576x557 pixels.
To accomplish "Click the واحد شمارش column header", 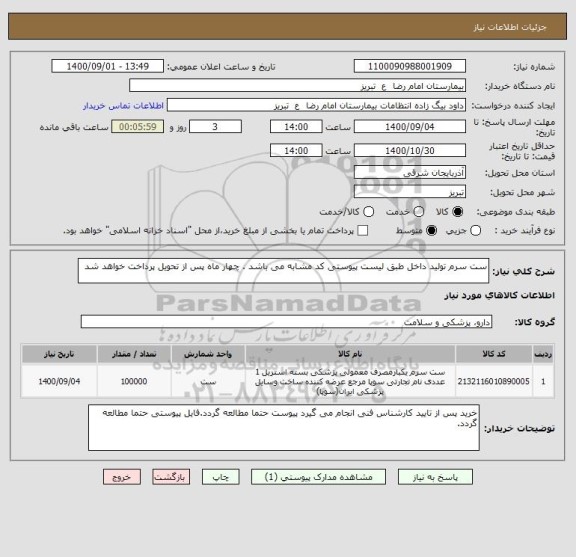I will [208, 354].
